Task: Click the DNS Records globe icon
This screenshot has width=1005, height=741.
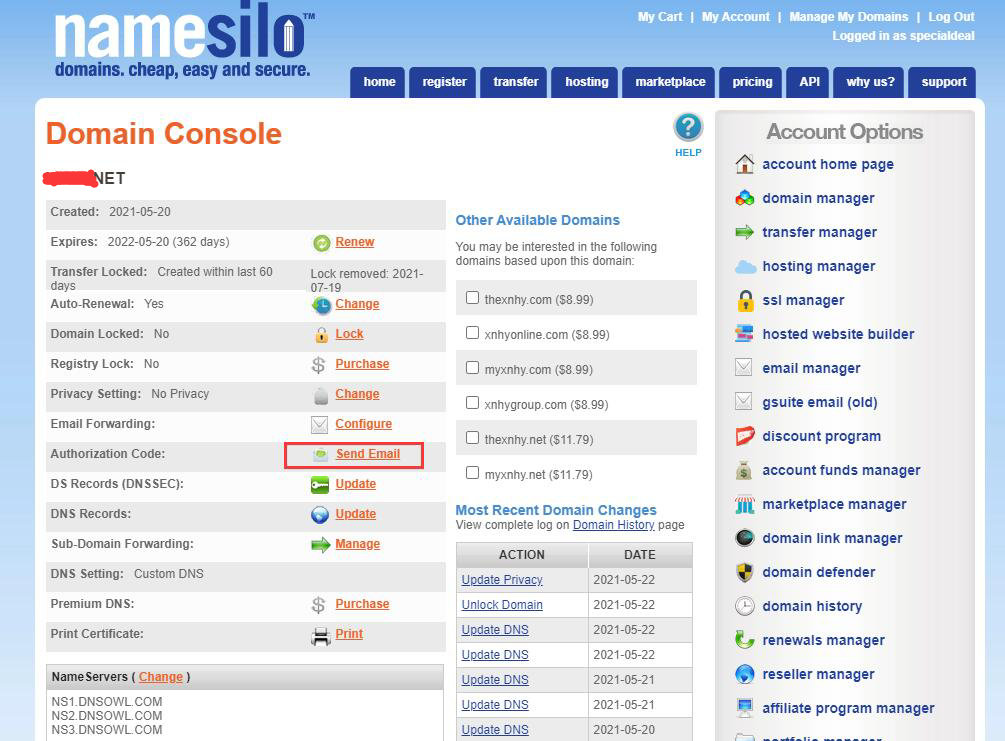Action: click(320, 515)
